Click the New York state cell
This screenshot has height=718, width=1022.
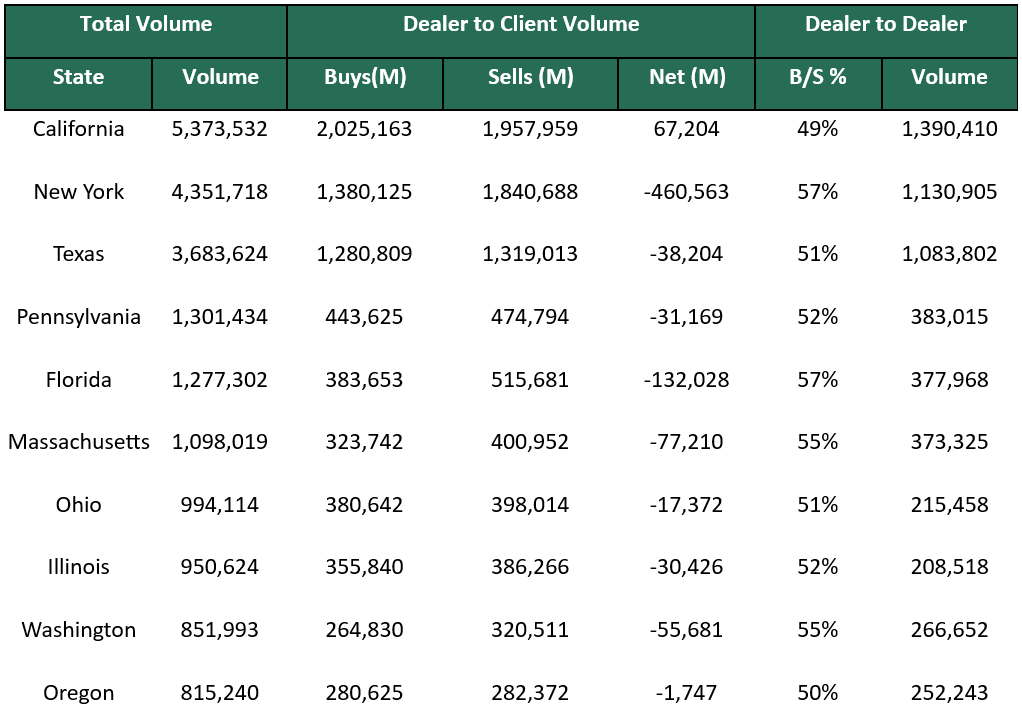[x=78, y=192]
